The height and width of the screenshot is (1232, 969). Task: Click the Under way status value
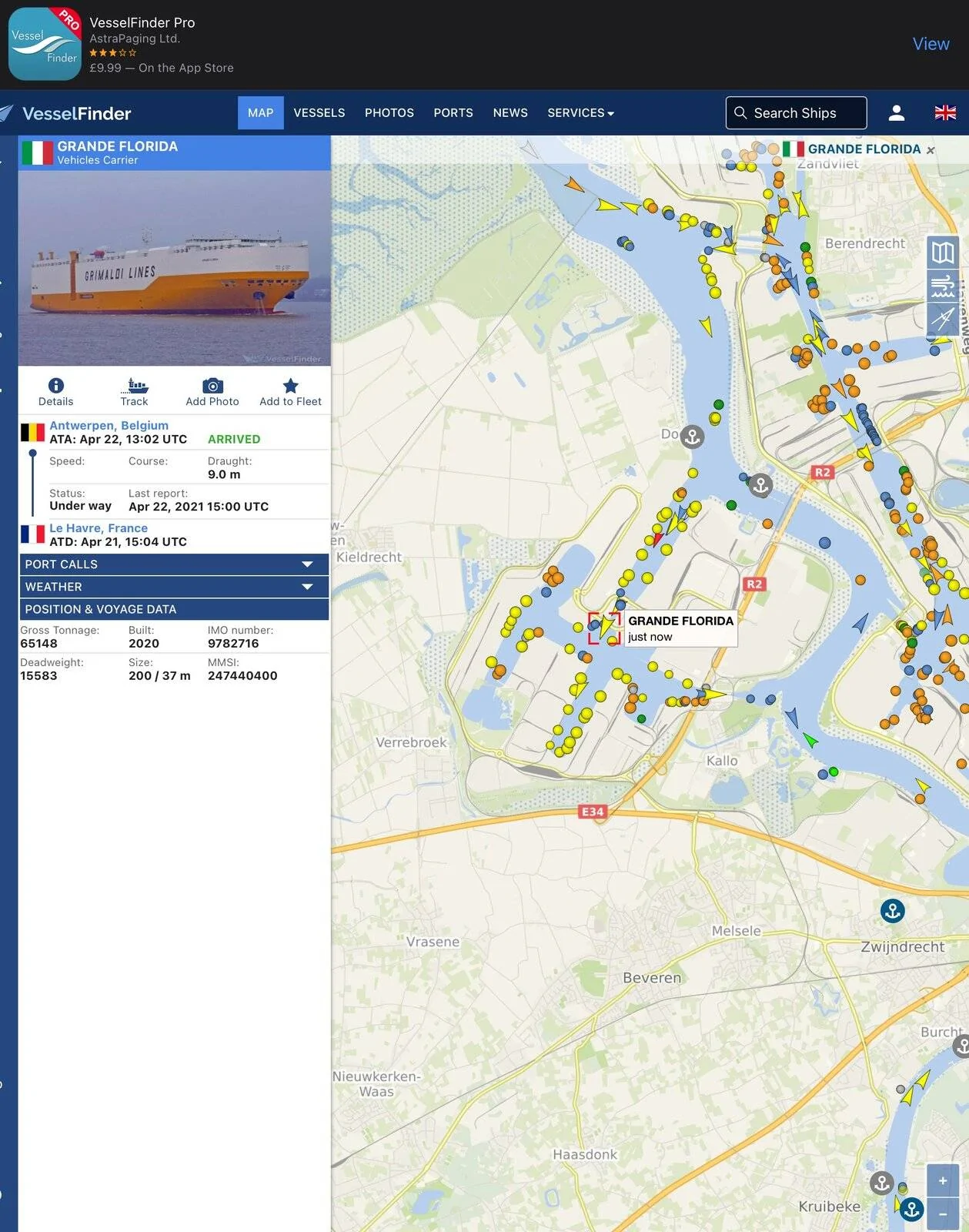(x=80, y=506)
